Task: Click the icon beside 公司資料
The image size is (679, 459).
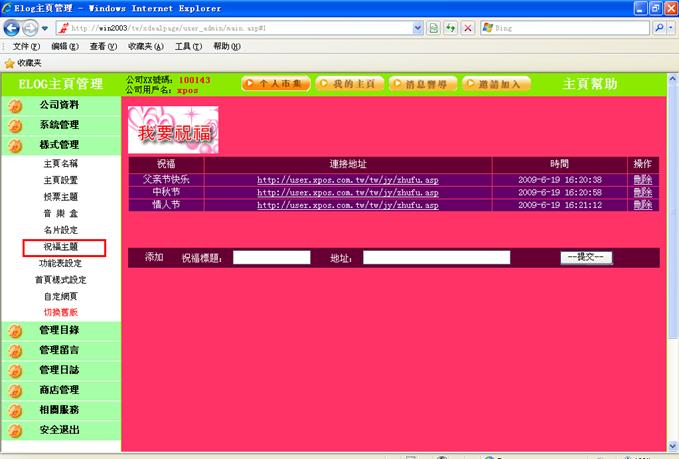Action: pyautogui.click(x=15, y=105)
